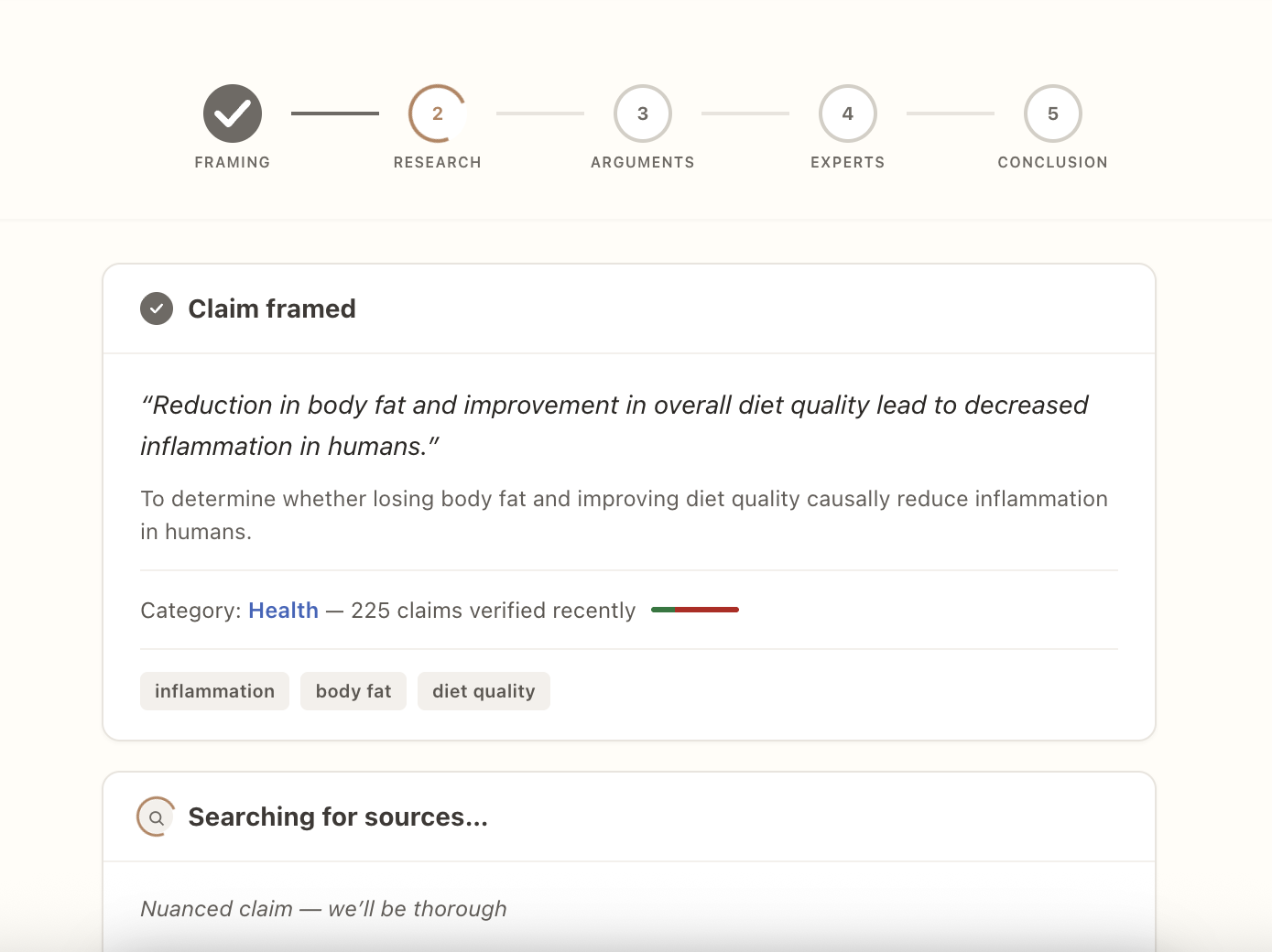The height and width of the screenshot is (952, 1272).
Task: Toggle the diet quality tag chip
Action: click(484, 691)
